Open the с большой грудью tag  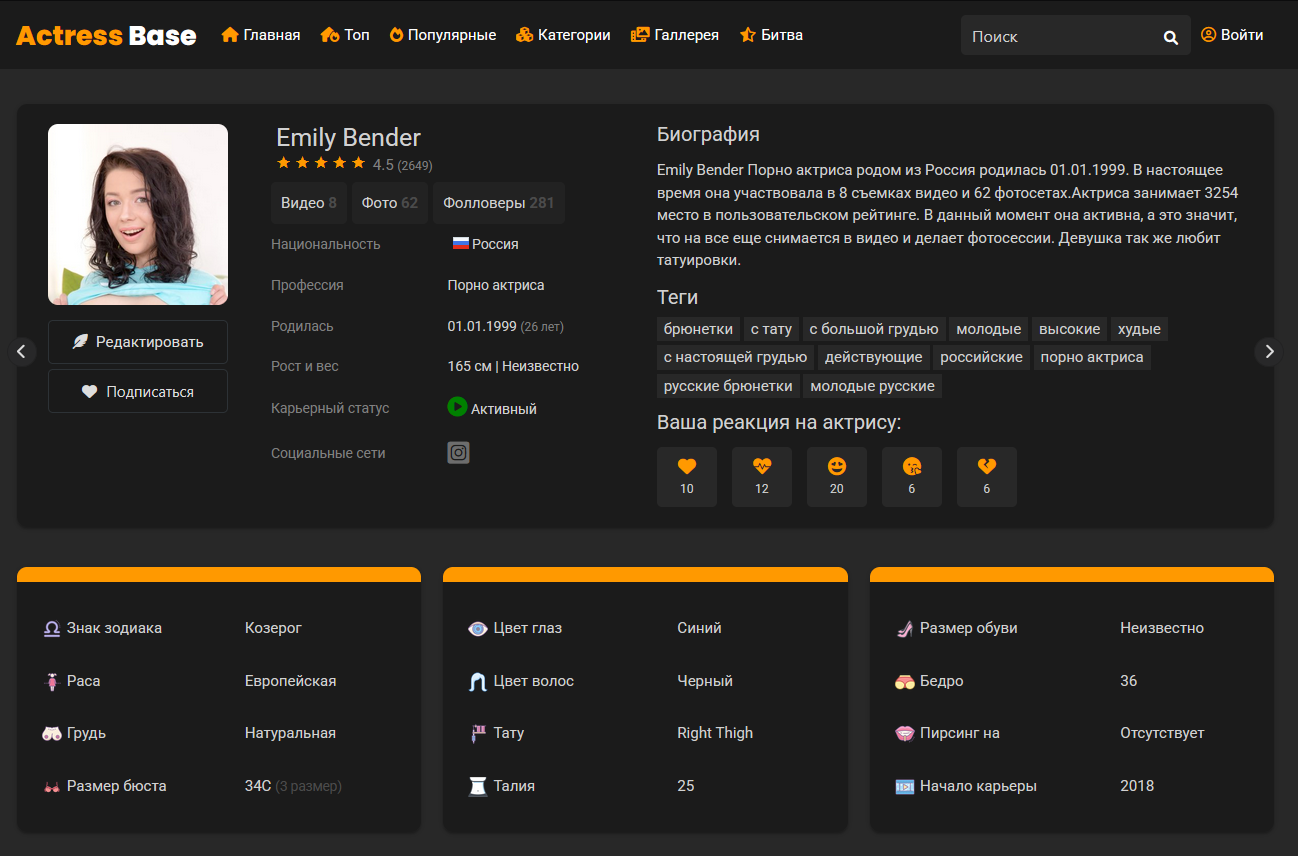pyautogui.click(x=874, y=329)
